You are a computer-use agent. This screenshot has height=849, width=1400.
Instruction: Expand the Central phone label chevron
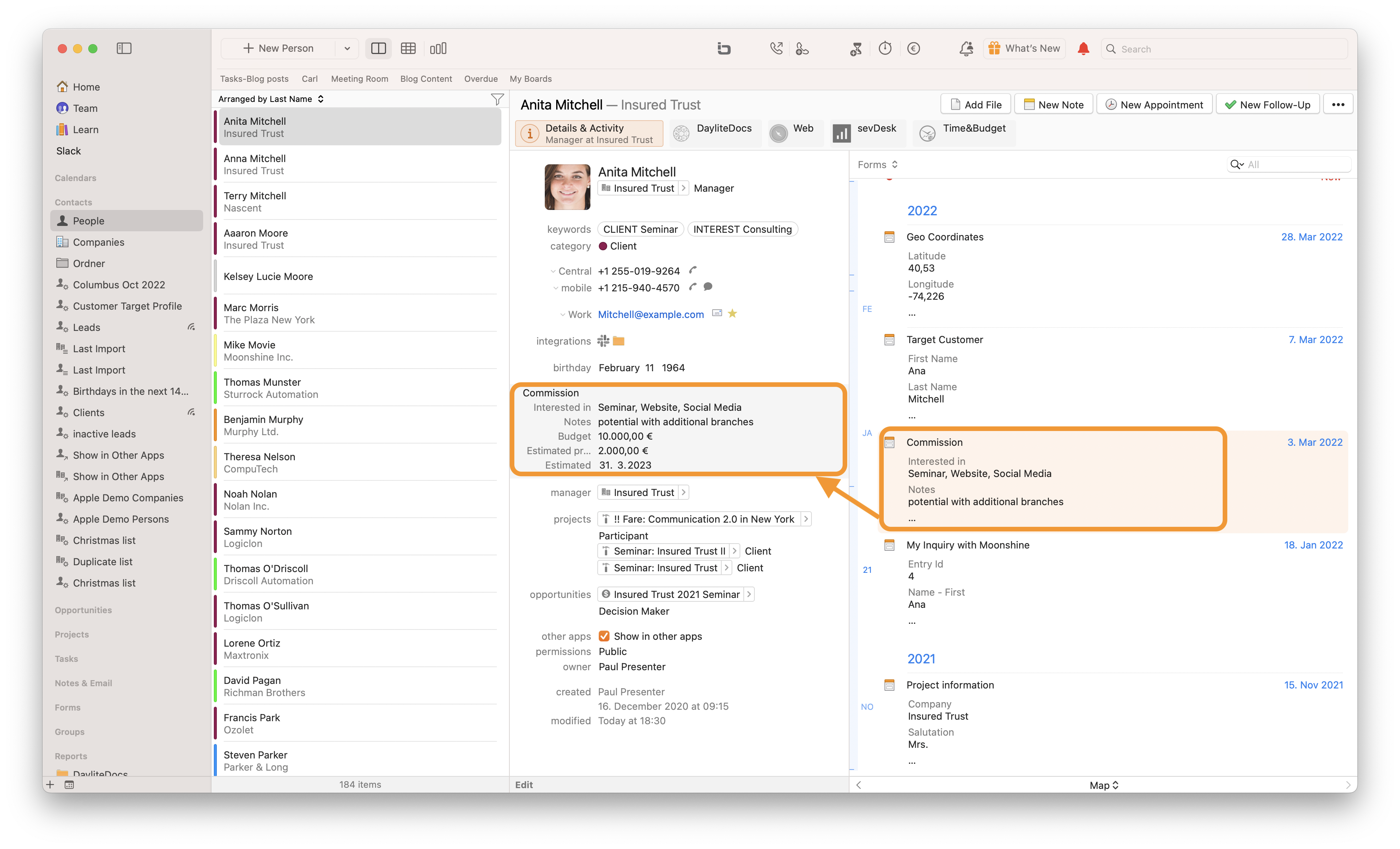(553, 271)
